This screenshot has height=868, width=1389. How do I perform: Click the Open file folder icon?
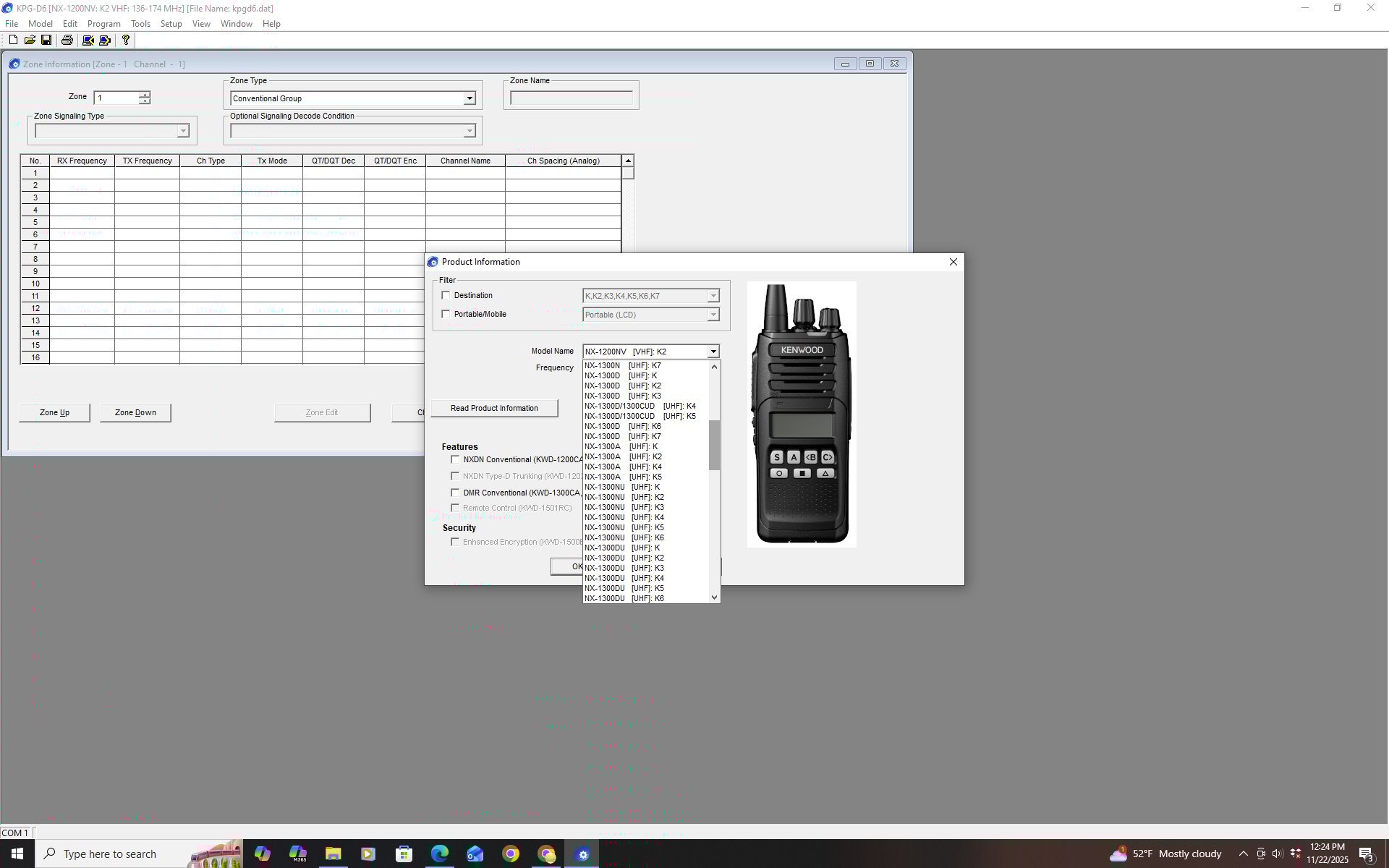tap(30, 41)
